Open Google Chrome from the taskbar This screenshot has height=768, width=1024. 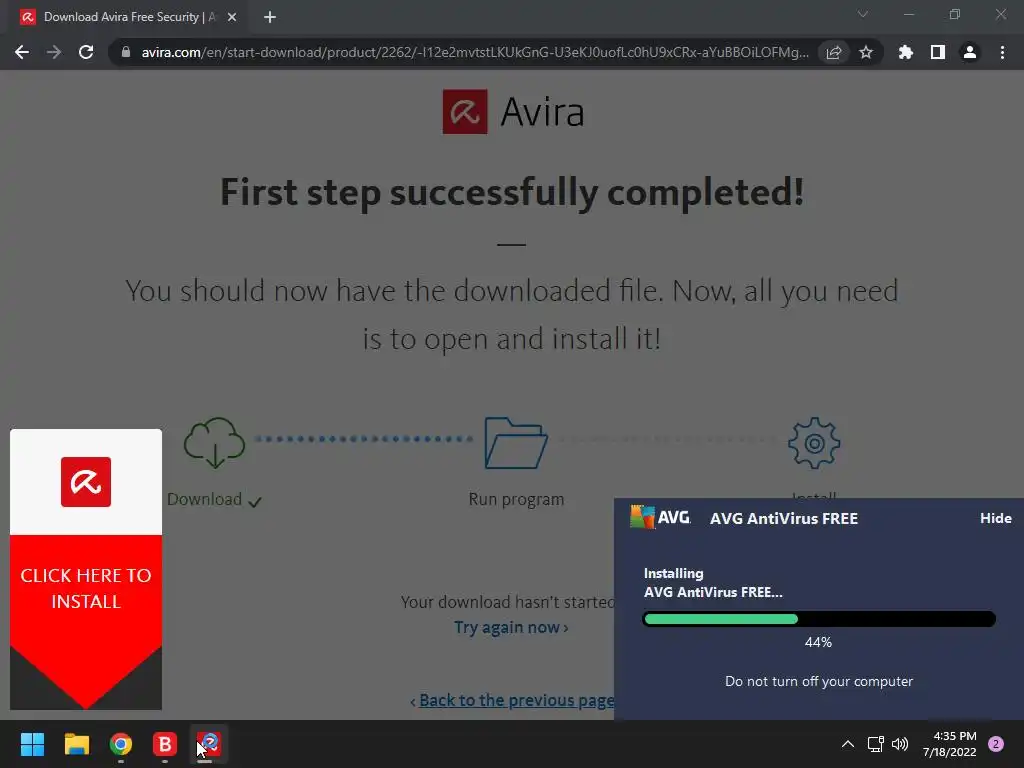(121, 744)
